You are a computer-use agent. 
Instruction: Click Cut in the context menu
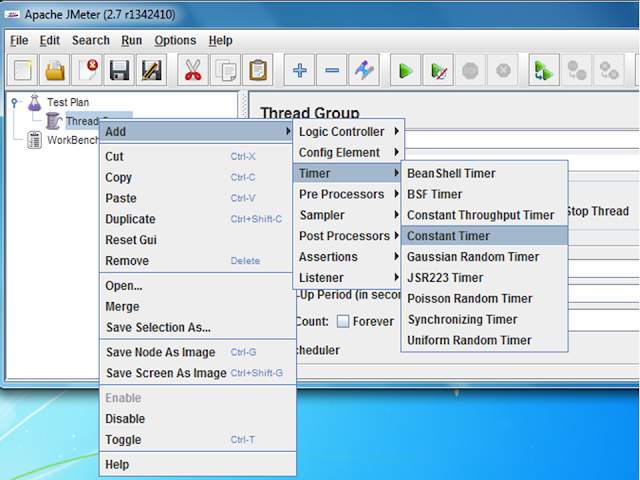click(x=198, y=156)
